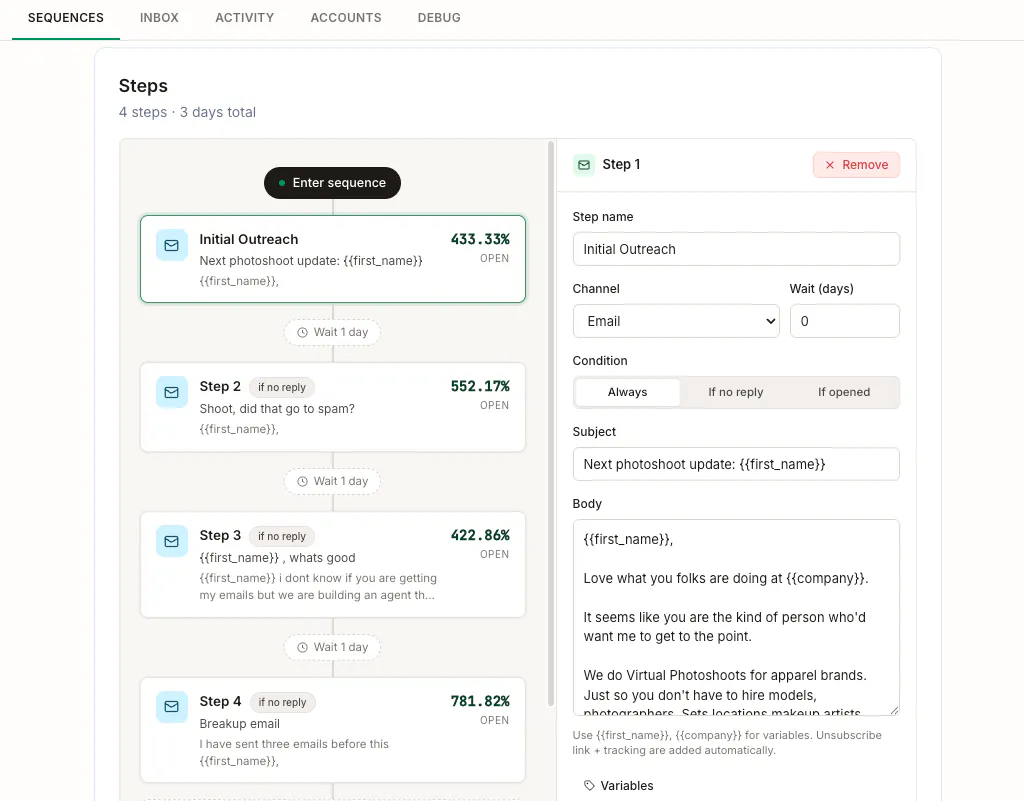Switch to the Inbox tab

tap(159, 18)
